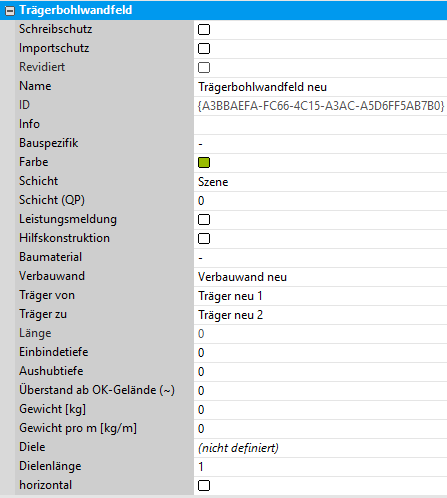Image resolution: width=447 pixels, height=498 pixels.
Task: Click the empty Info value field
Action: (x=320, y=125)
